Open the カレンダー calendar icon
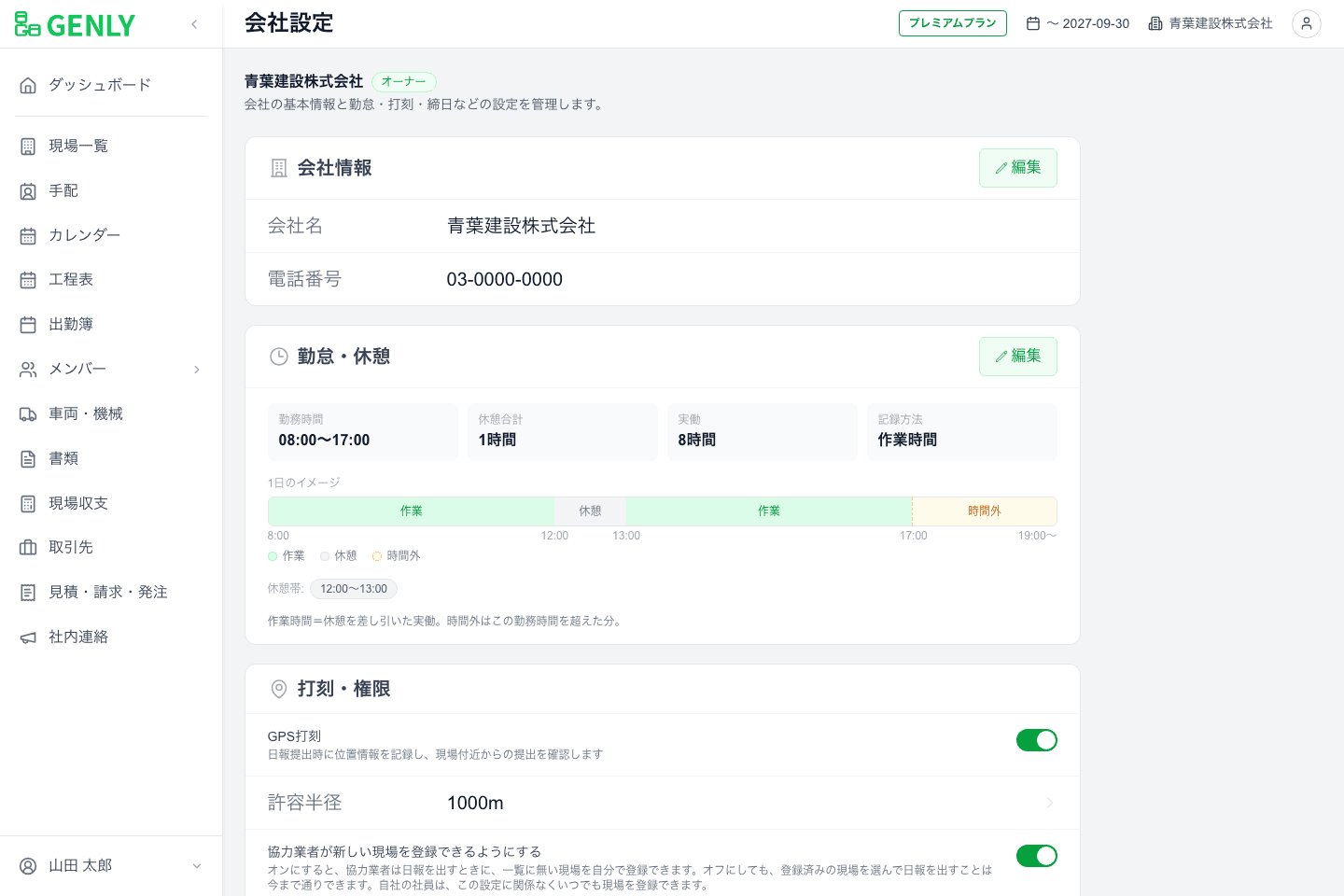Viewport: 1344px width, 896px height. (x=28, y=236)
